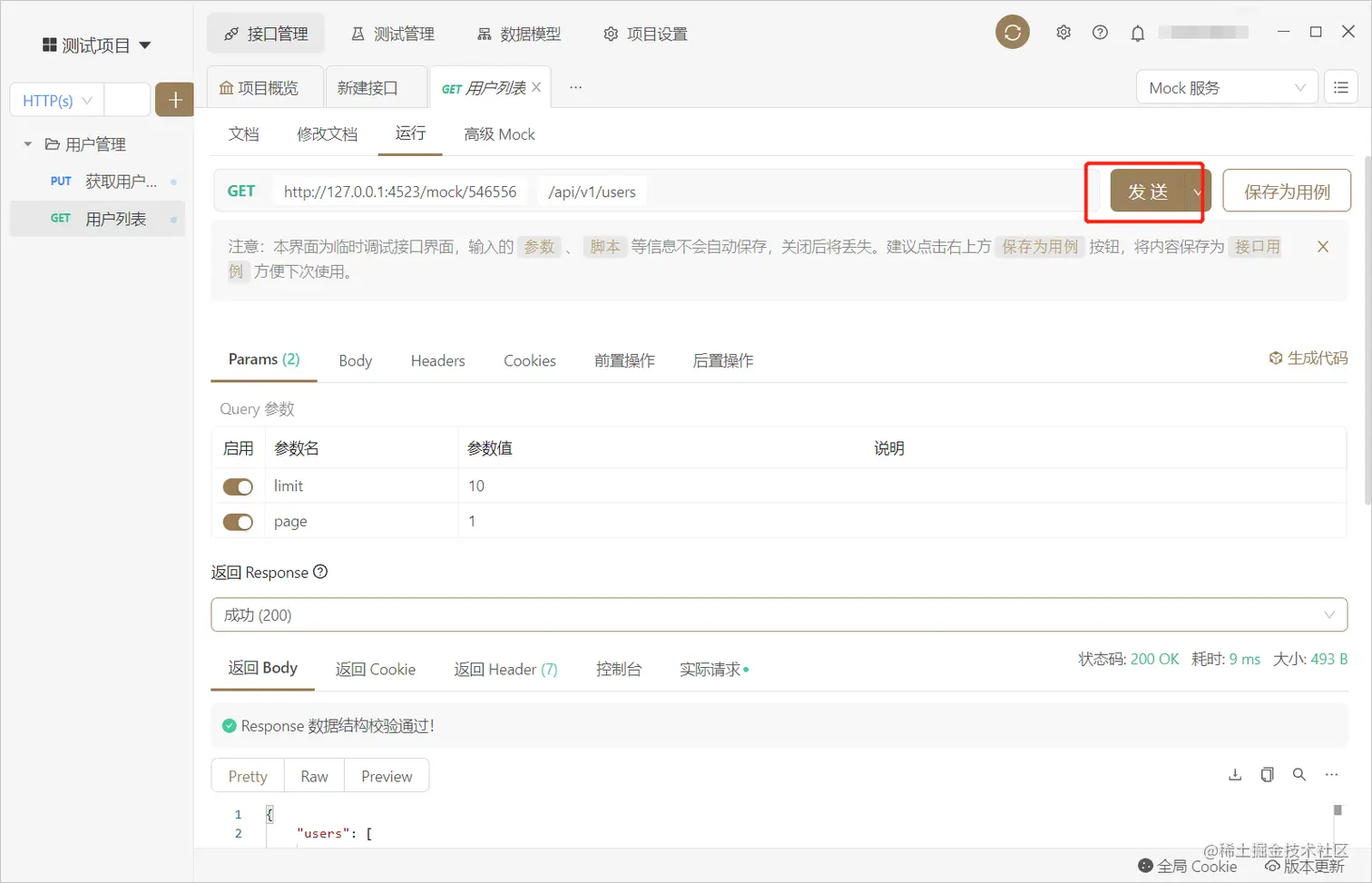Click the 全局 Cookie status bar entry

pyautogui.click(x=1187, y=866)
